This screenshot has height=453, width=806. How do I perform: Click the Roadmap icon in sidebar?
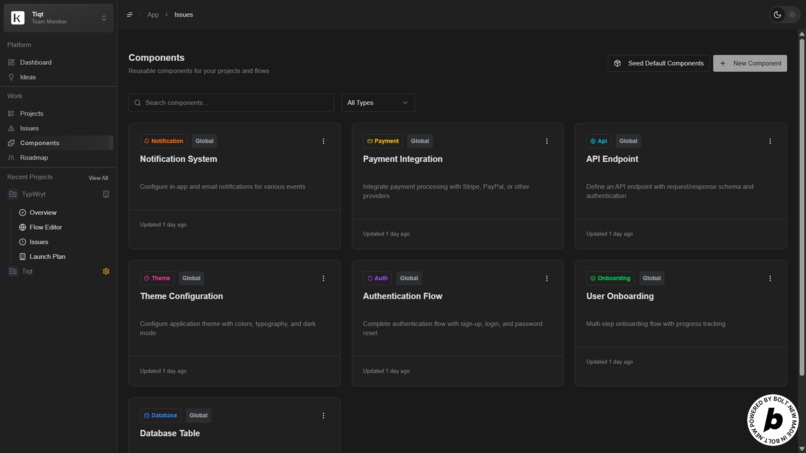pyautogui.click(x=11, y=157)
